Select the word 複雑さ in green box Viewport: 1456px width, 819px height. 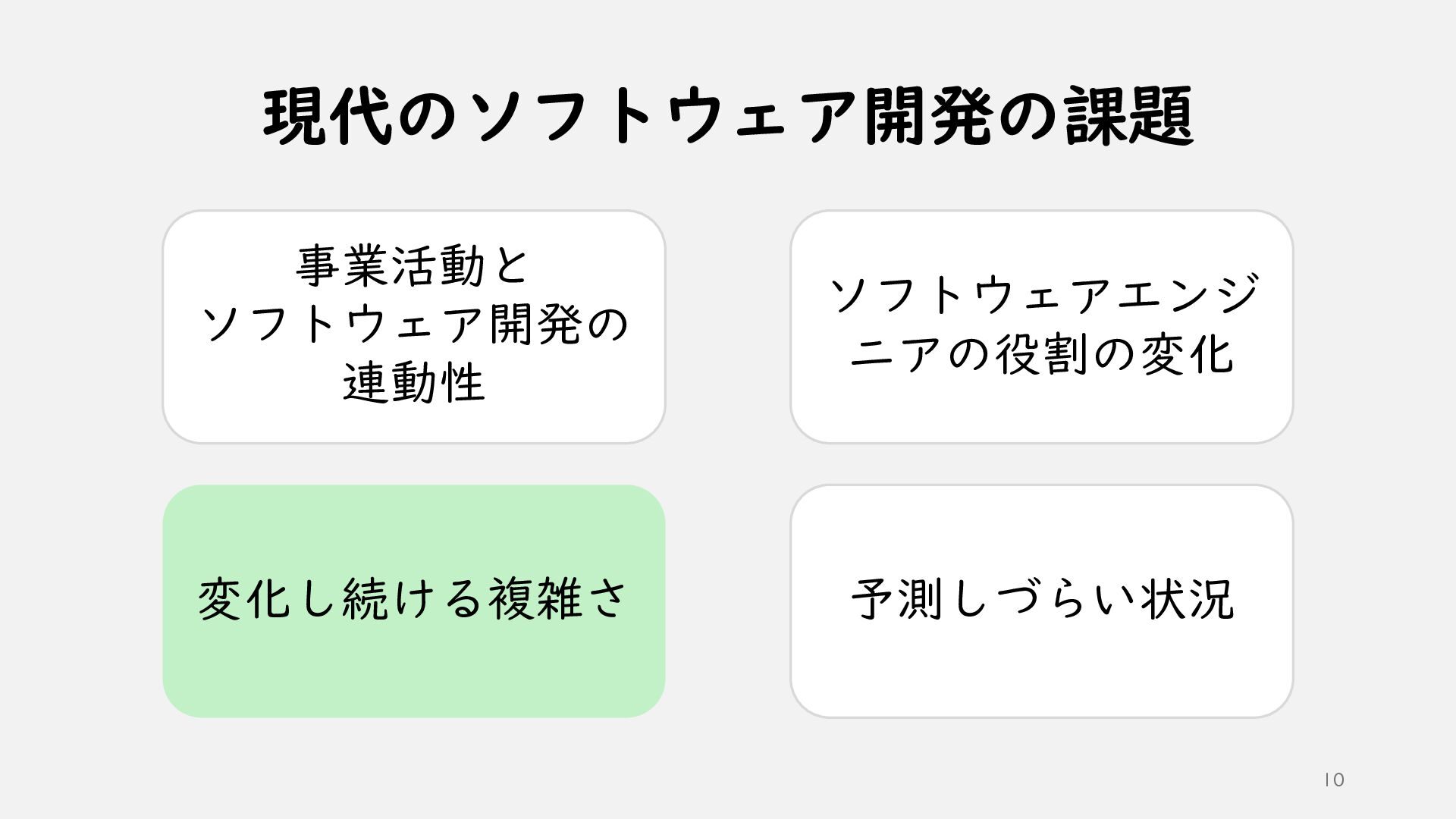[x=557, y=599]
